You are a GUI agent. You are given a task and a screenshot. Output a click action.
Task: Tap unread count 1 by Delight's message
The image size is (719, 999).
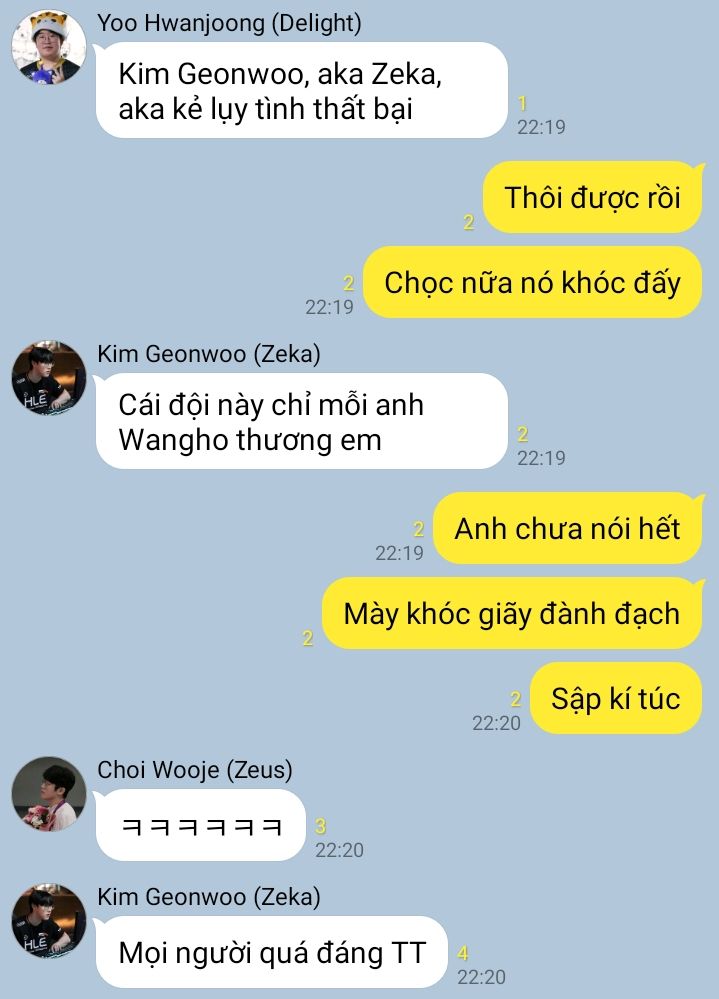click(x=522, y=103)
